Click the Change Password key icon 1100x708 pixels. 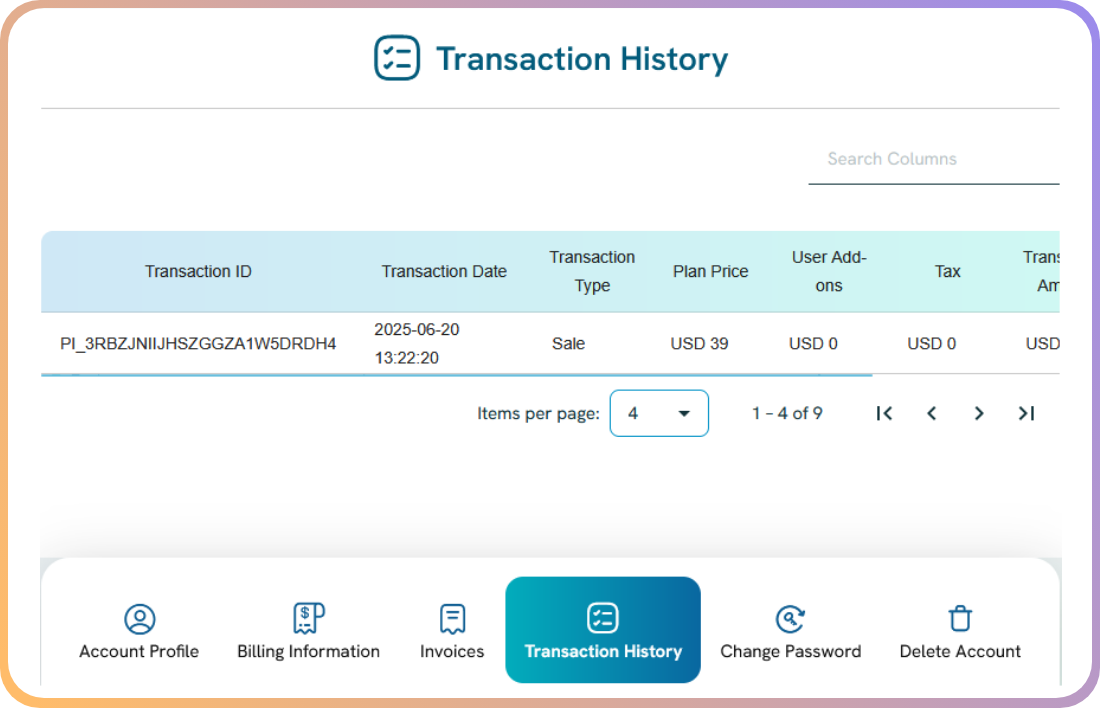click(790, 619)
